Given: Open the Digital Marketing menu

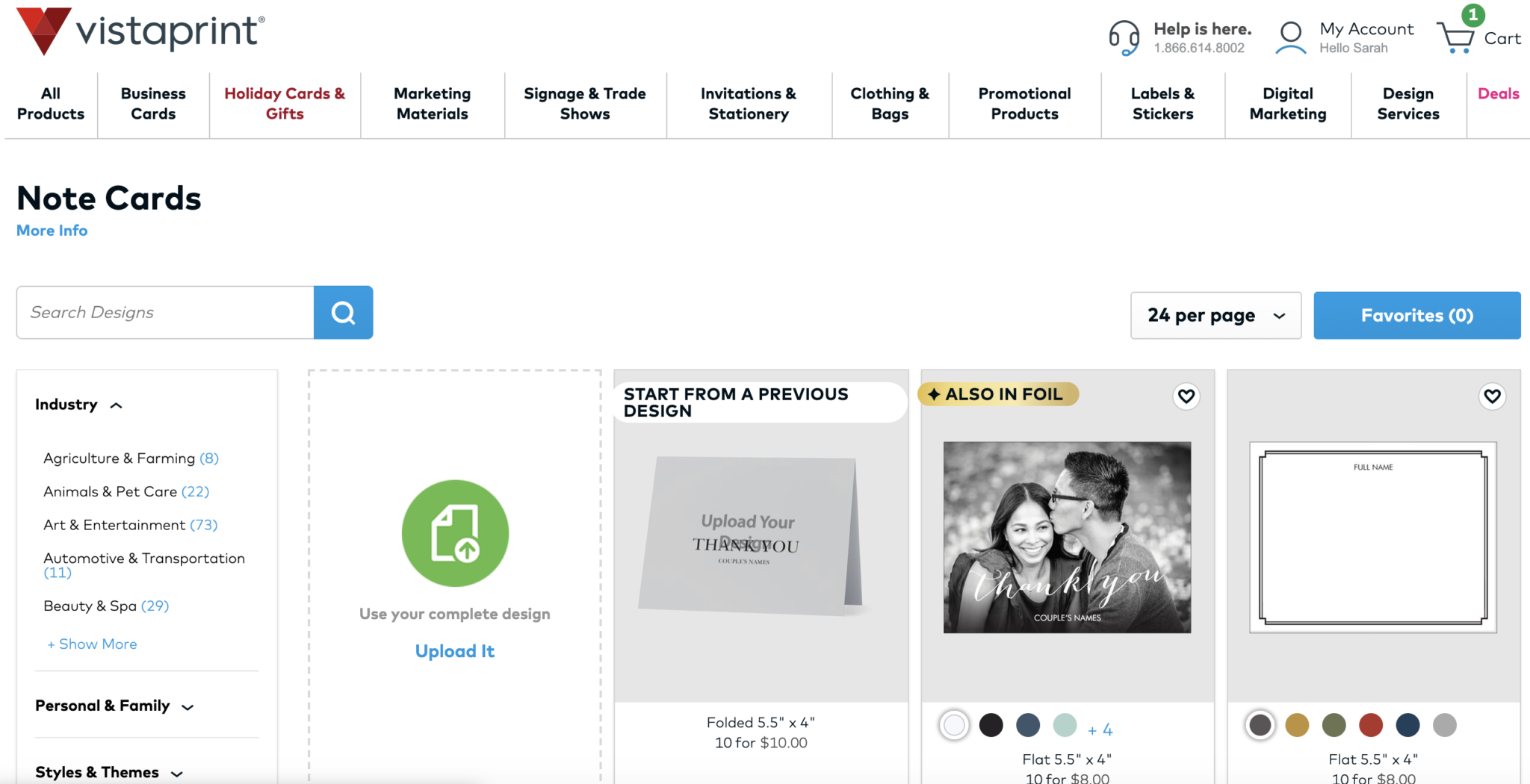Looking at the screenshot, I should tap(1288, 104).
